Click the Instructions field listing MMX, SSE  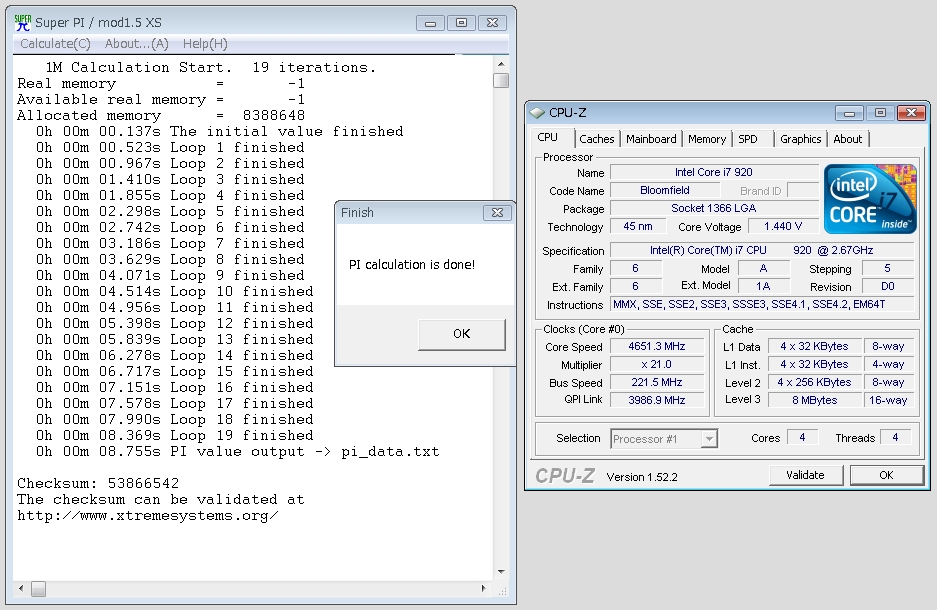[x=762, y=304]
